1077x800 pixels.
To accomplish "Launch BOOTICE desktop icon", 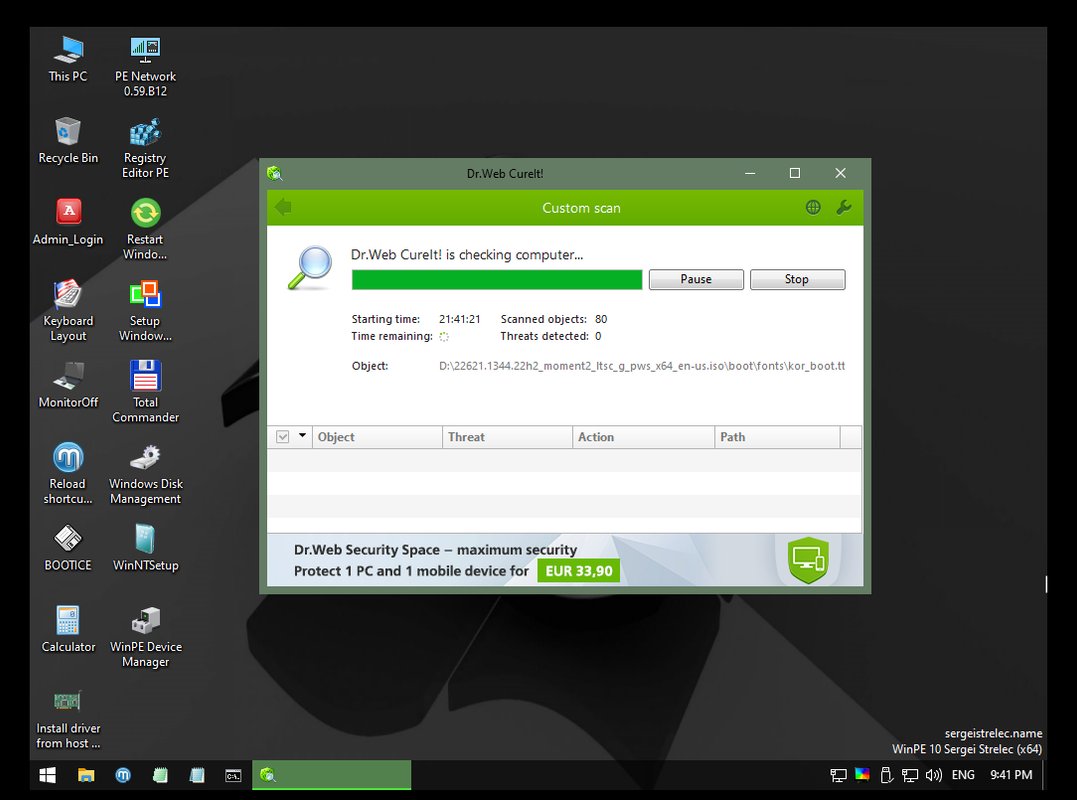I will coord(68,548).
